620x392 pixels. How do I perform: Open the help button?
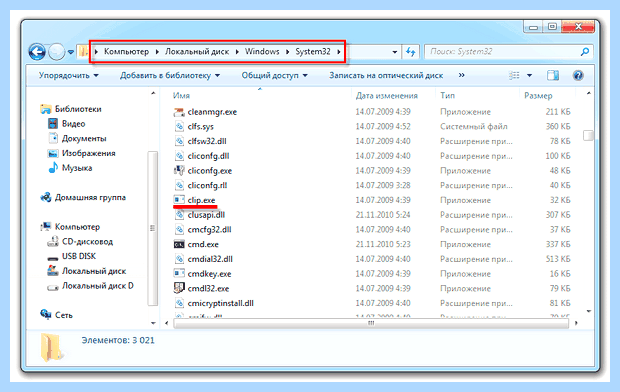(578, 75)
